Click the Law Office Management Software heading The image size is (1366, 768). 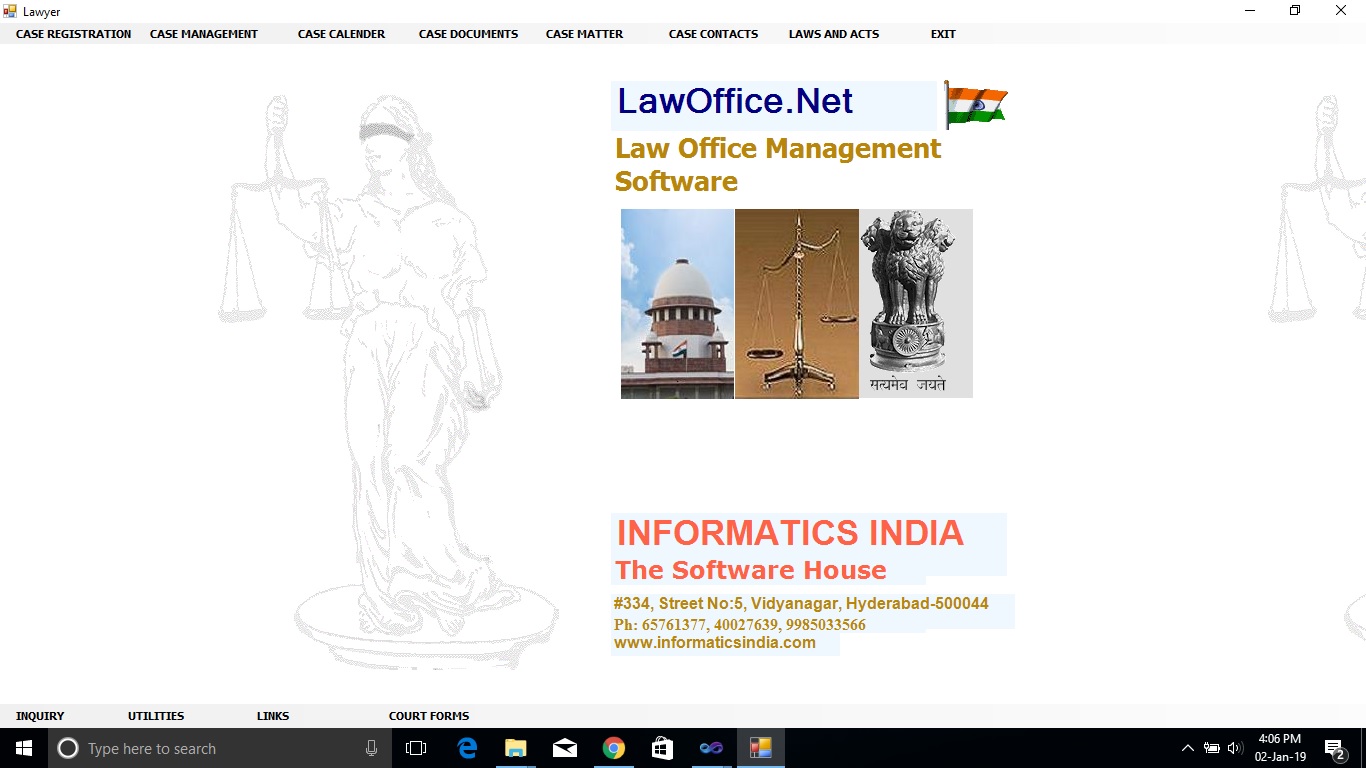[x=778, y=165]
